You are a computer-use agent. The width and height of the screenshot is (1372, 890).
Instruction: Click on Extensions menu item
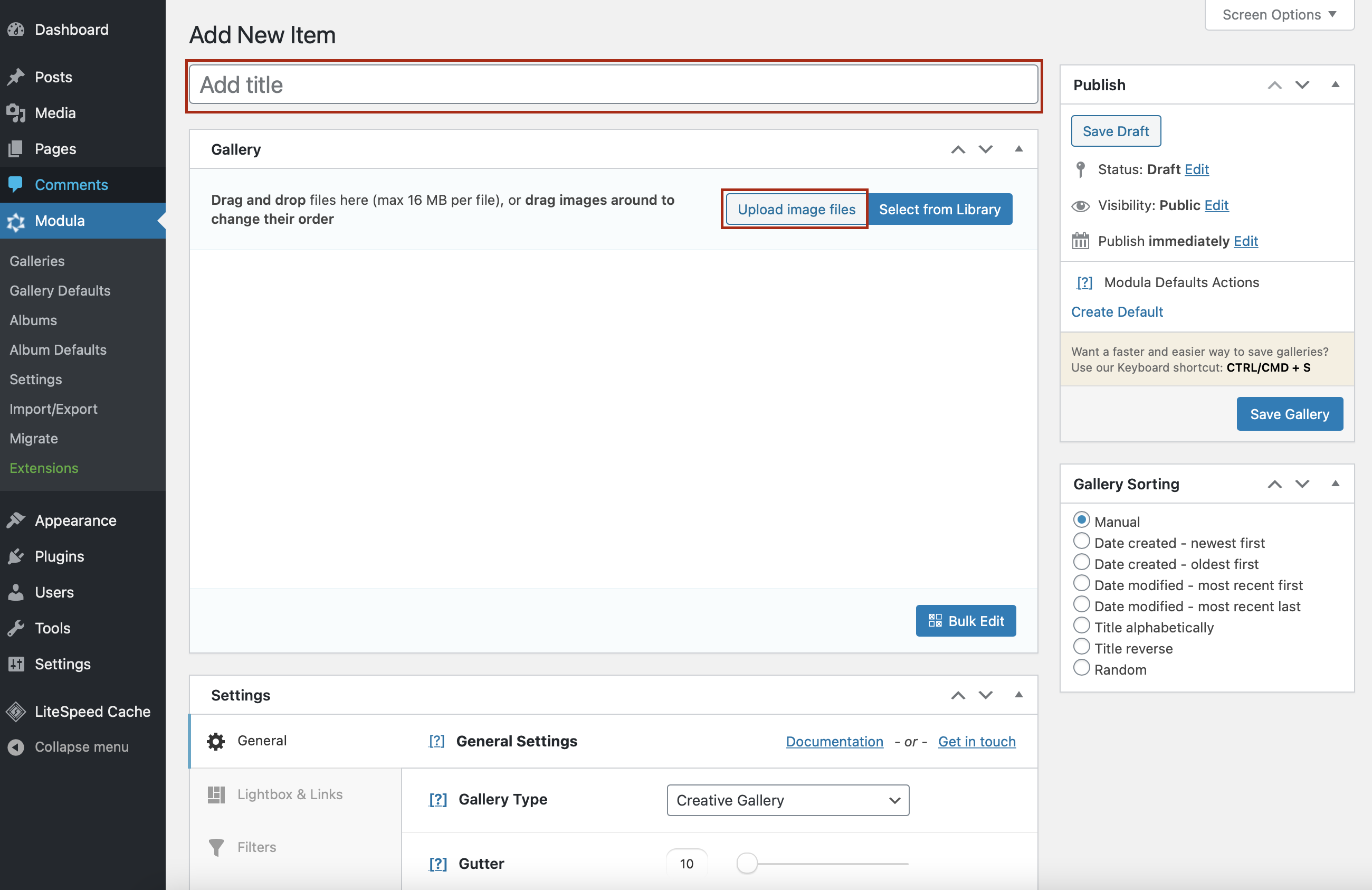(43, 467)
